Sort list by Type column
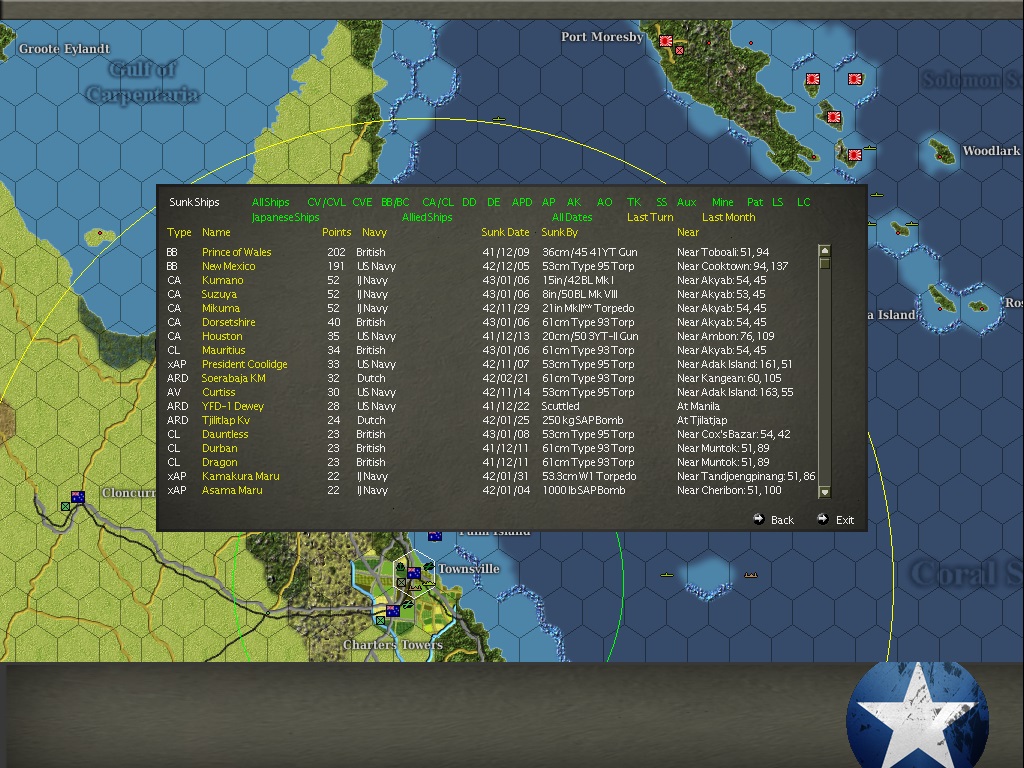 (179, 232)
